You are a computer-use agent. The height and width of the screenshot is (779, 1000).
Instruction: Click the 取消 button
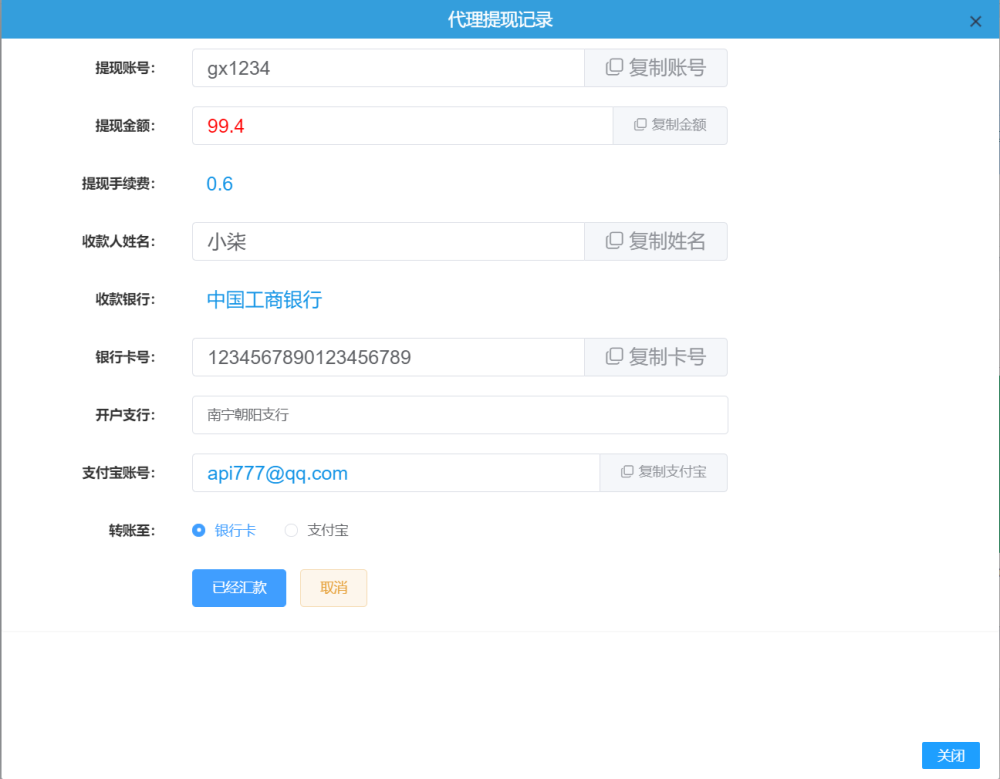[333, 588]
